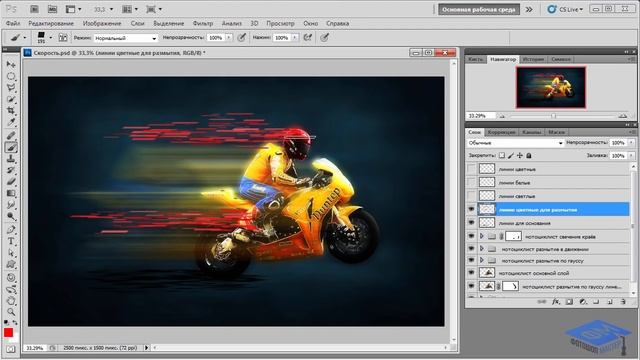Select the Move tool
The width and height of the screenshot is (640, 360).
11,64
